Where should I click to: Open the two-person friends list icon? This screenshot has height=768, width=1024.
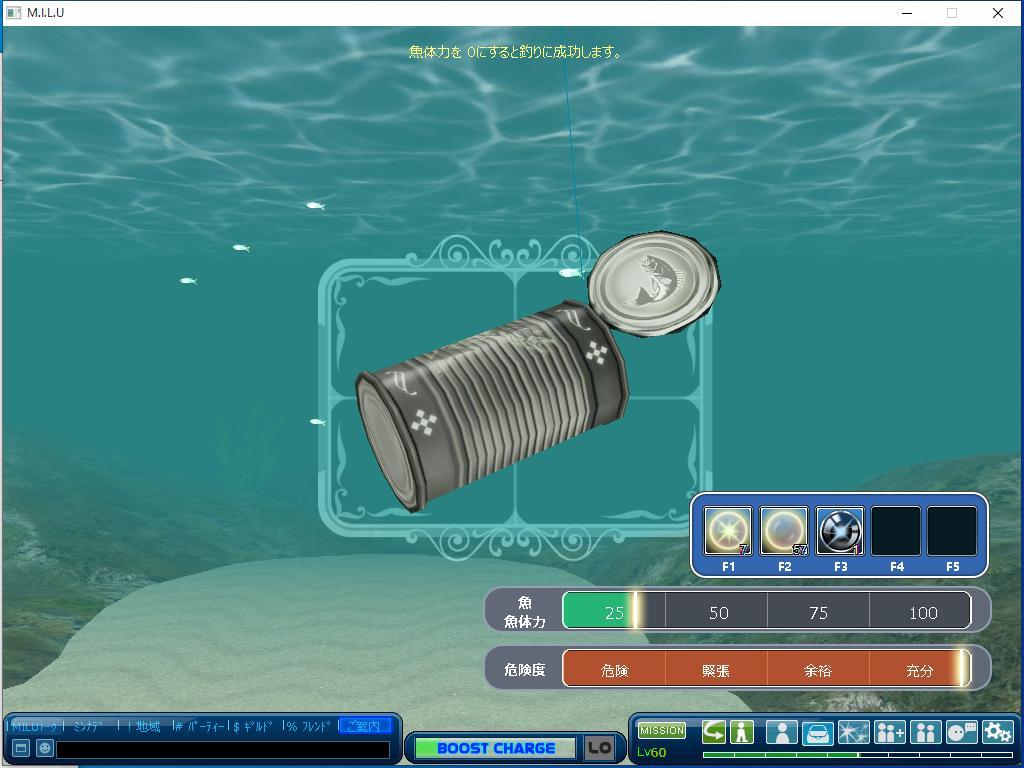925,732
